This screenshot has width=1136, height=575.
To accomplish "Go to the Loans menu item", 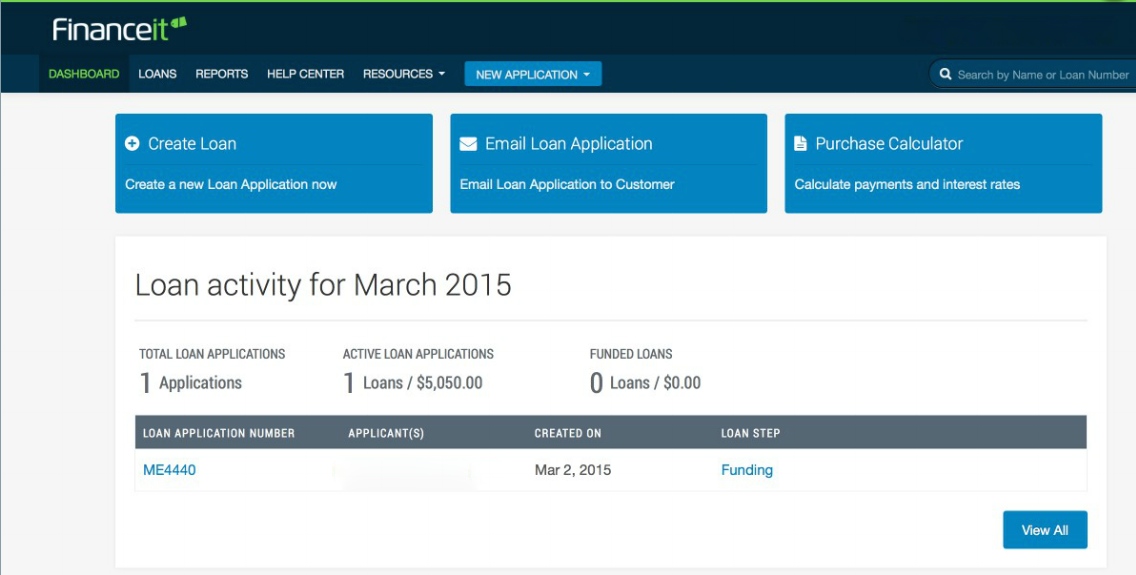I will pyautogui.click(x=157, y=74).
